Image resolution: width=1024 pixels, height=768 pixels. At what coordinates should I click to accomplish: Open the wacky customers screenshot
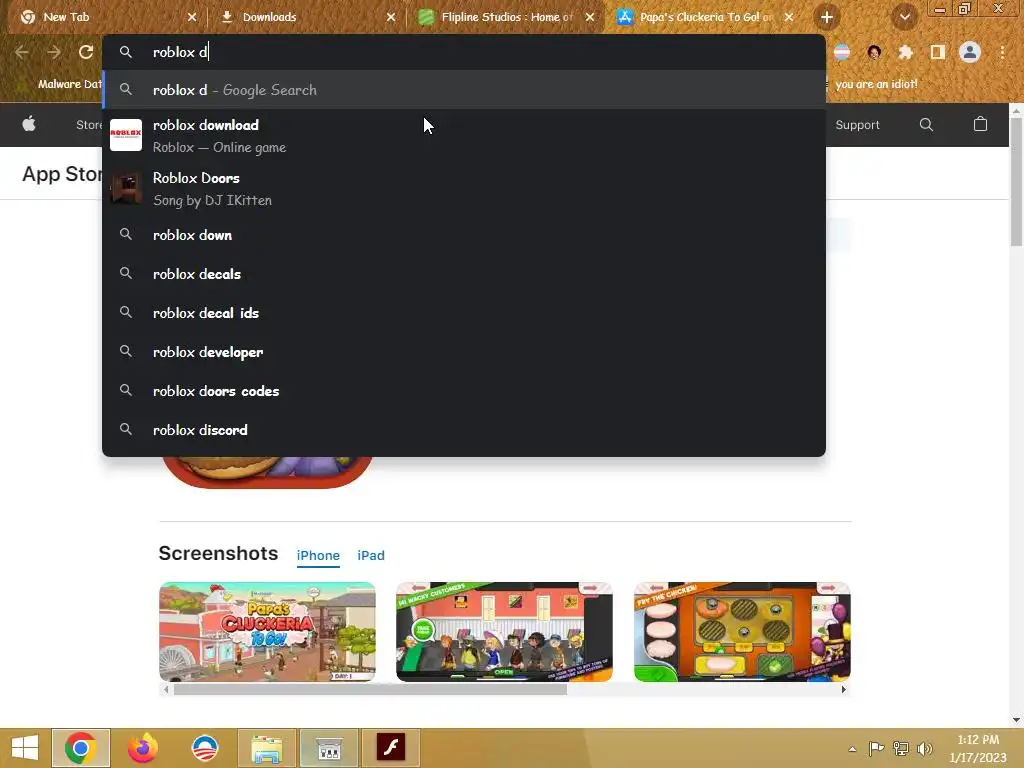pos(504,632)
